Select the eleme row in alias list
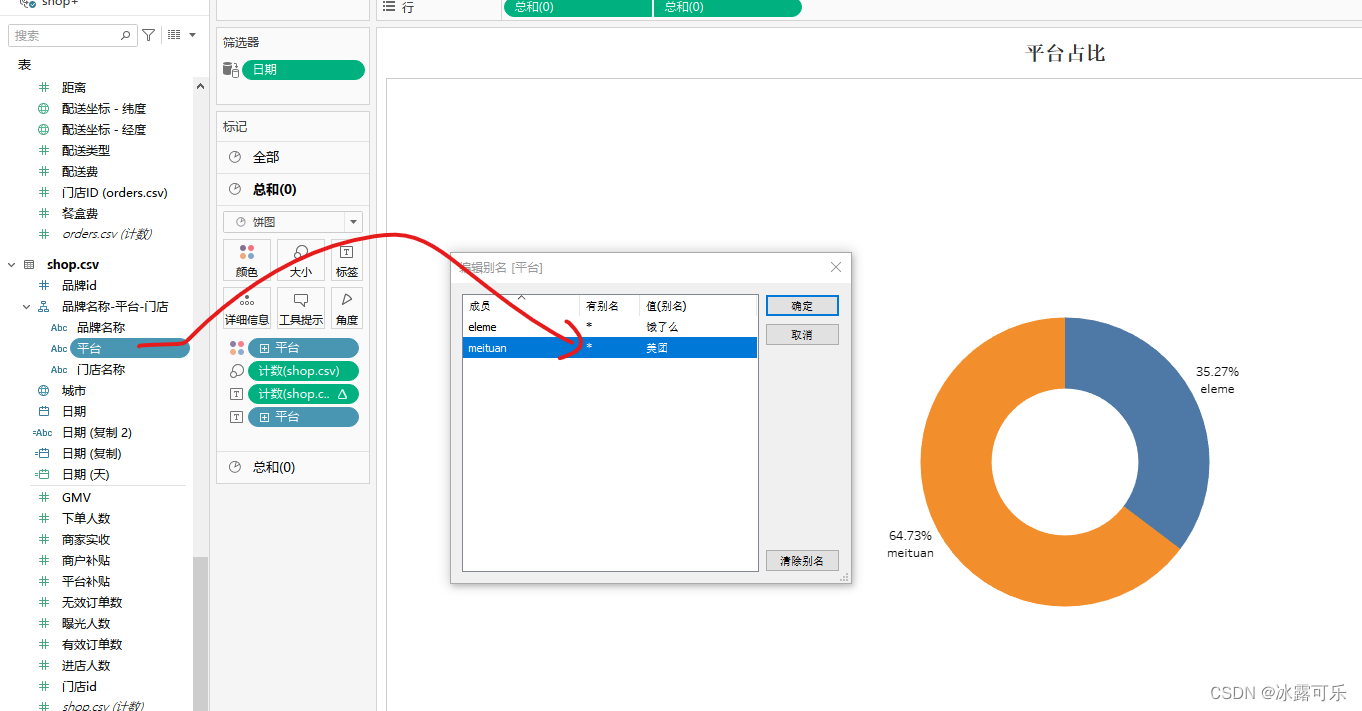 point(610,327)
